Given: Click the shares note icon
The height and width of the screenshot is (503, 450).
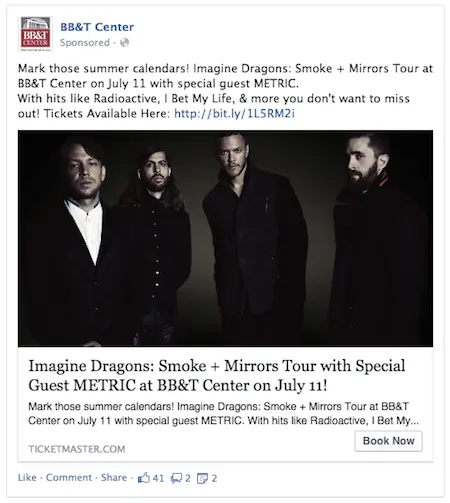Looking at the screenshot, I should point(202,478).
